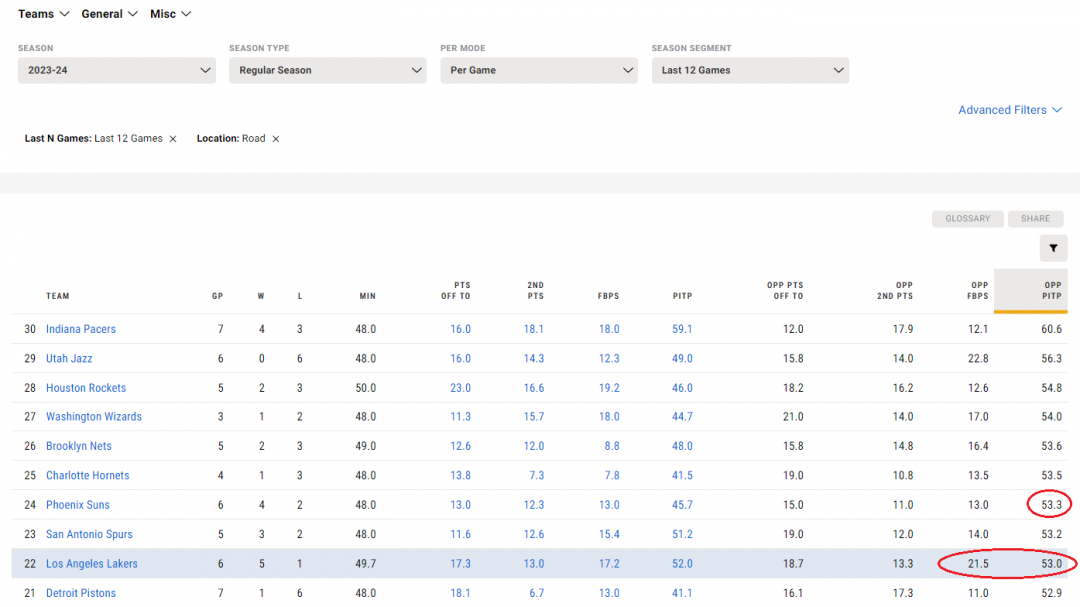This screenshot has height=607, width=1080.
Task: Open the San Antonio Spurs team link
Action: point(90,535)
